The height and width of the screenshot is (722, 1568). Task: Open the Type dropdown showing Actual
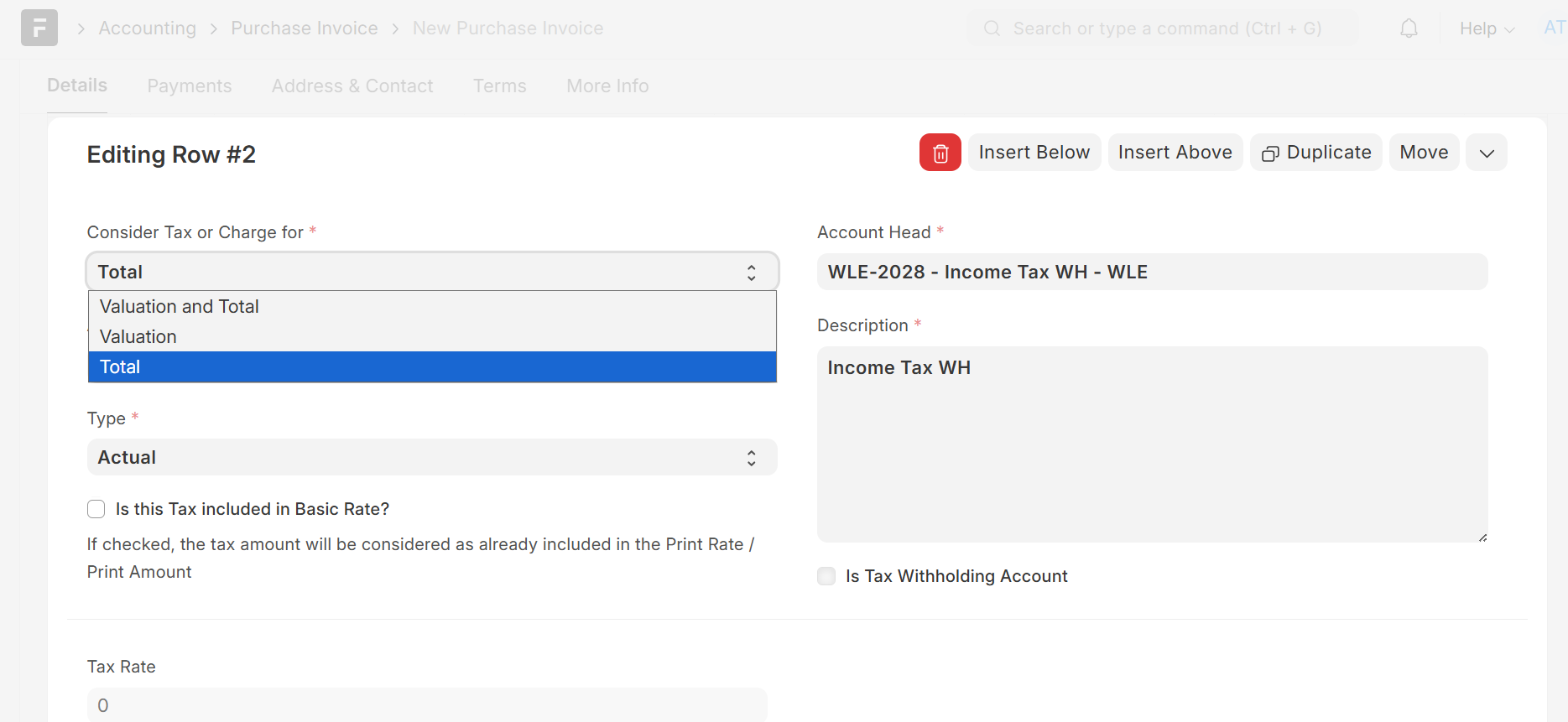431,457
